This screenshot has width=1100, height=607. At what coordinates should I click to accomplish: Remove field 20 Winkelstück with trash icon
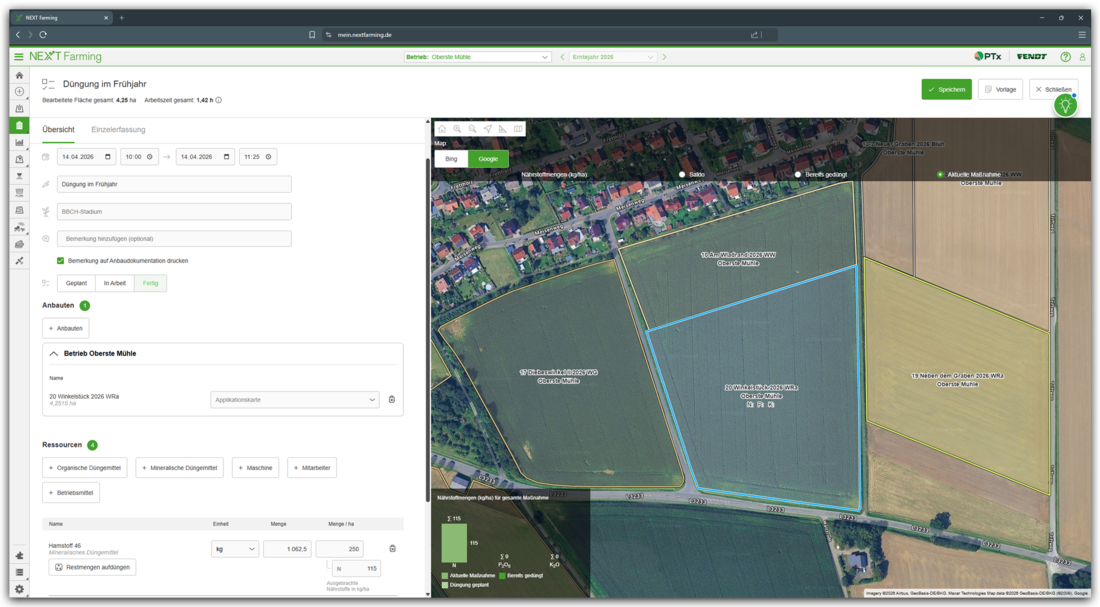[x=392, y=399]
